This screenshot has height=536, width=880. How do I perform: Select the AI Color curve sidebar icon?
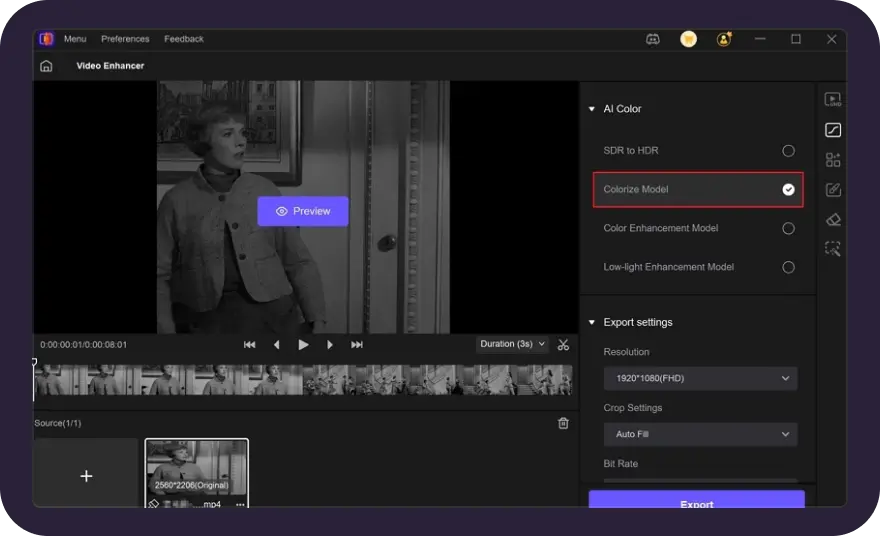pos(832,130)
